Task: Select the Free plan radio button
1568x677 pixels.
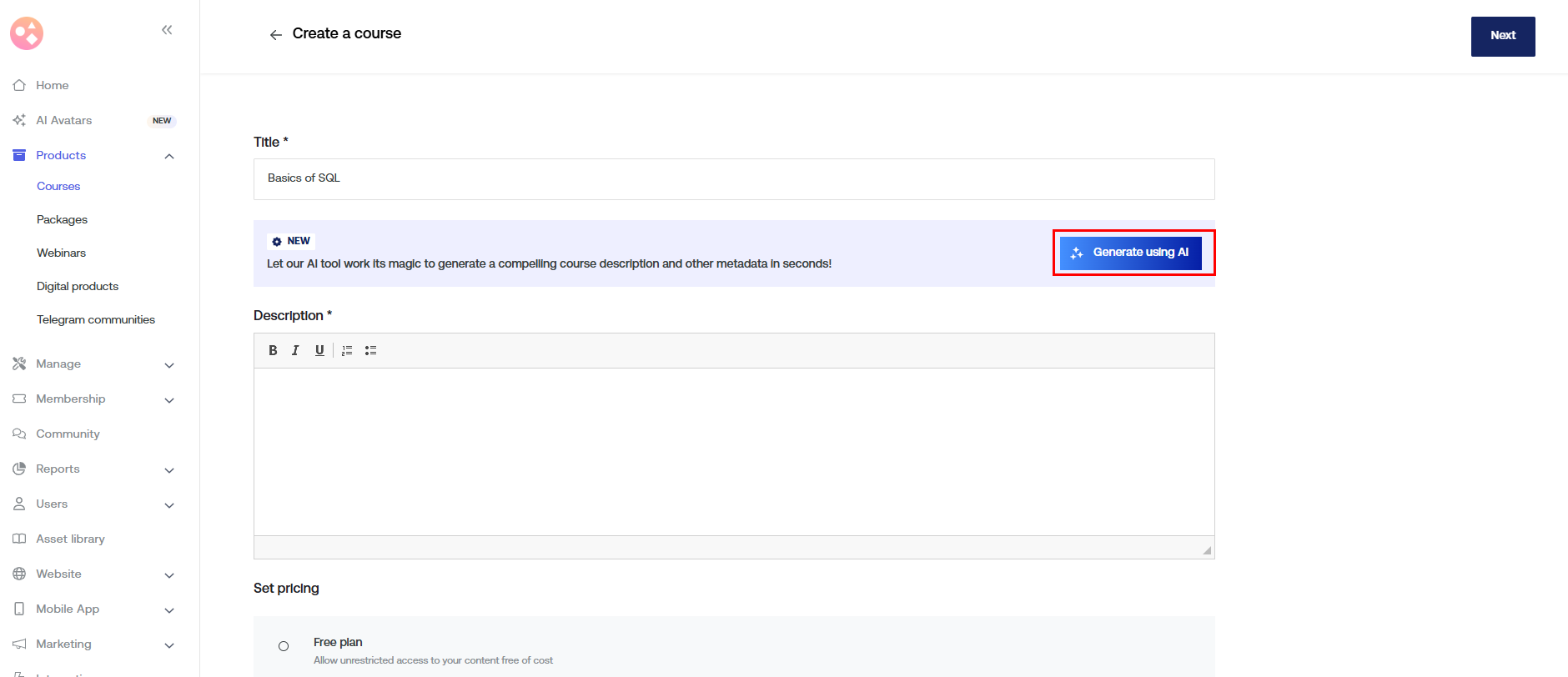Action: [284, 646]
